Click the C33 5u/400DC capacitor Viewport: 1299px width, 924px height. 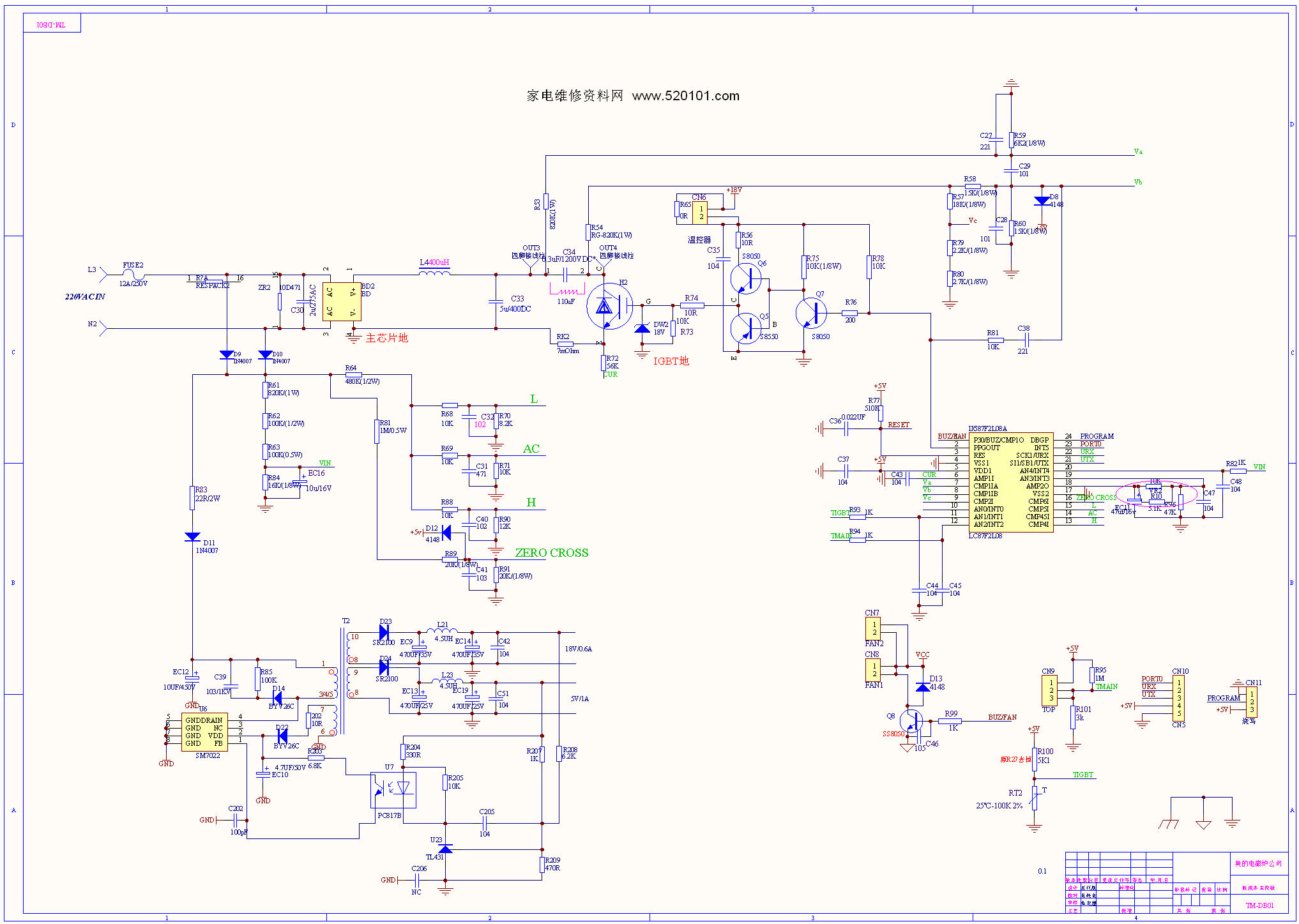496,301
